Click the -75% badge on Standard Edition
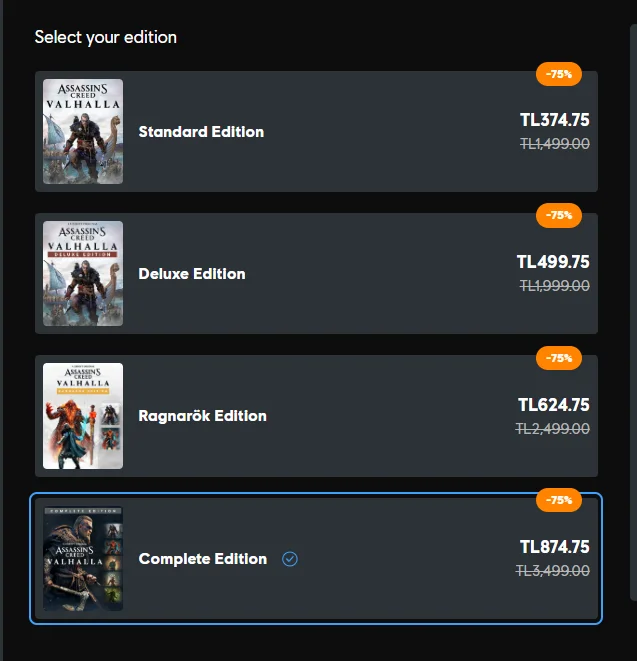This screenshot has height=661, width=637. [559, 74]
